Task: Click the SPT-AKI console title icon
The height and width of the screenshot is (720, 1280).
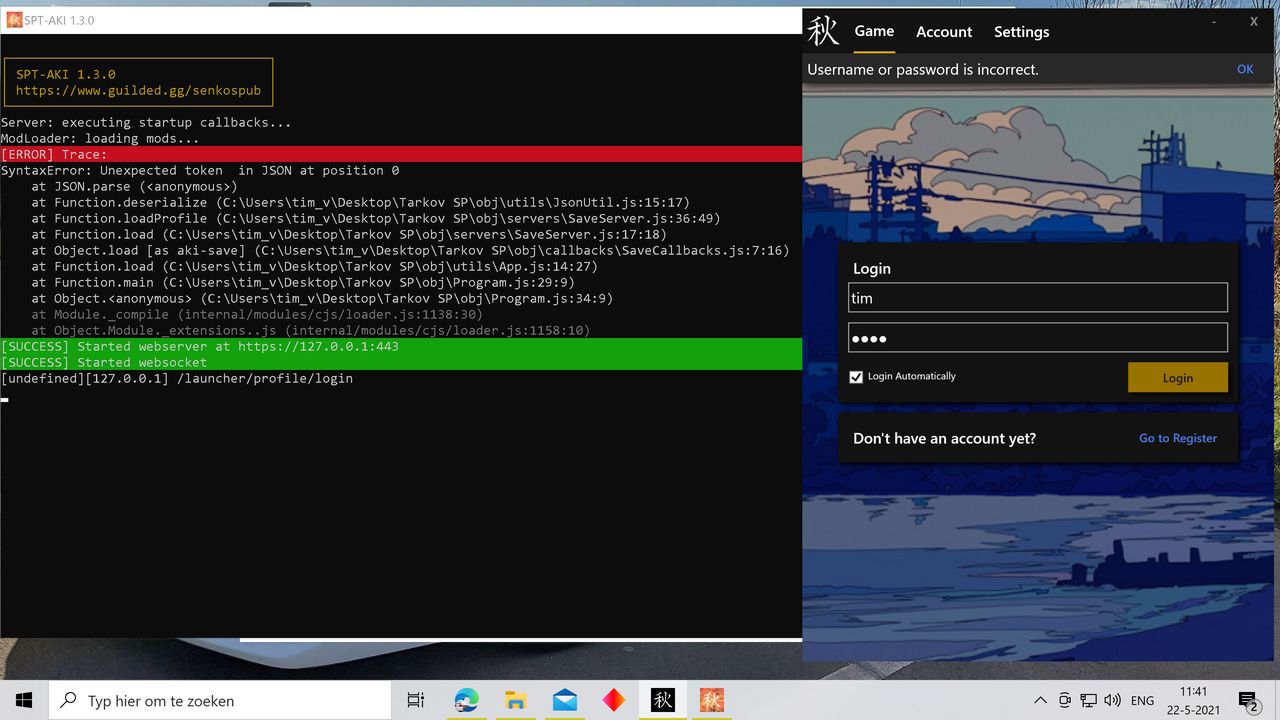Action: 14,20
